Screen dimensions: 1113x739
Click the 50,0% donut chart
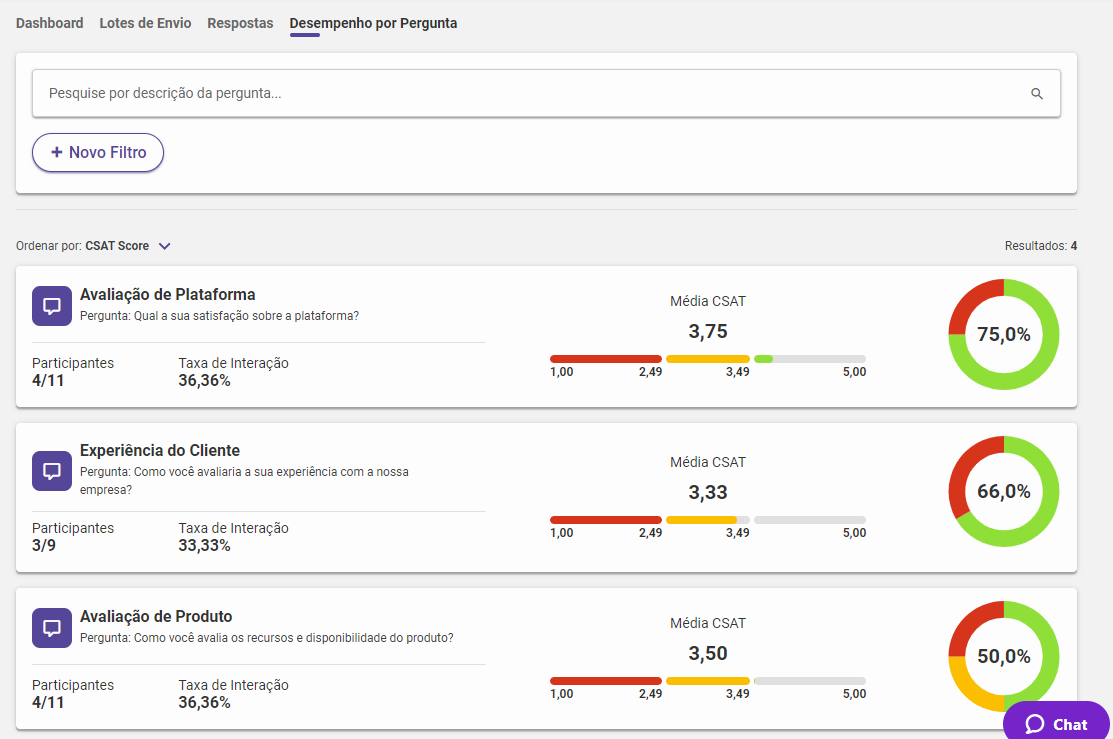(x=1003, y=656)
